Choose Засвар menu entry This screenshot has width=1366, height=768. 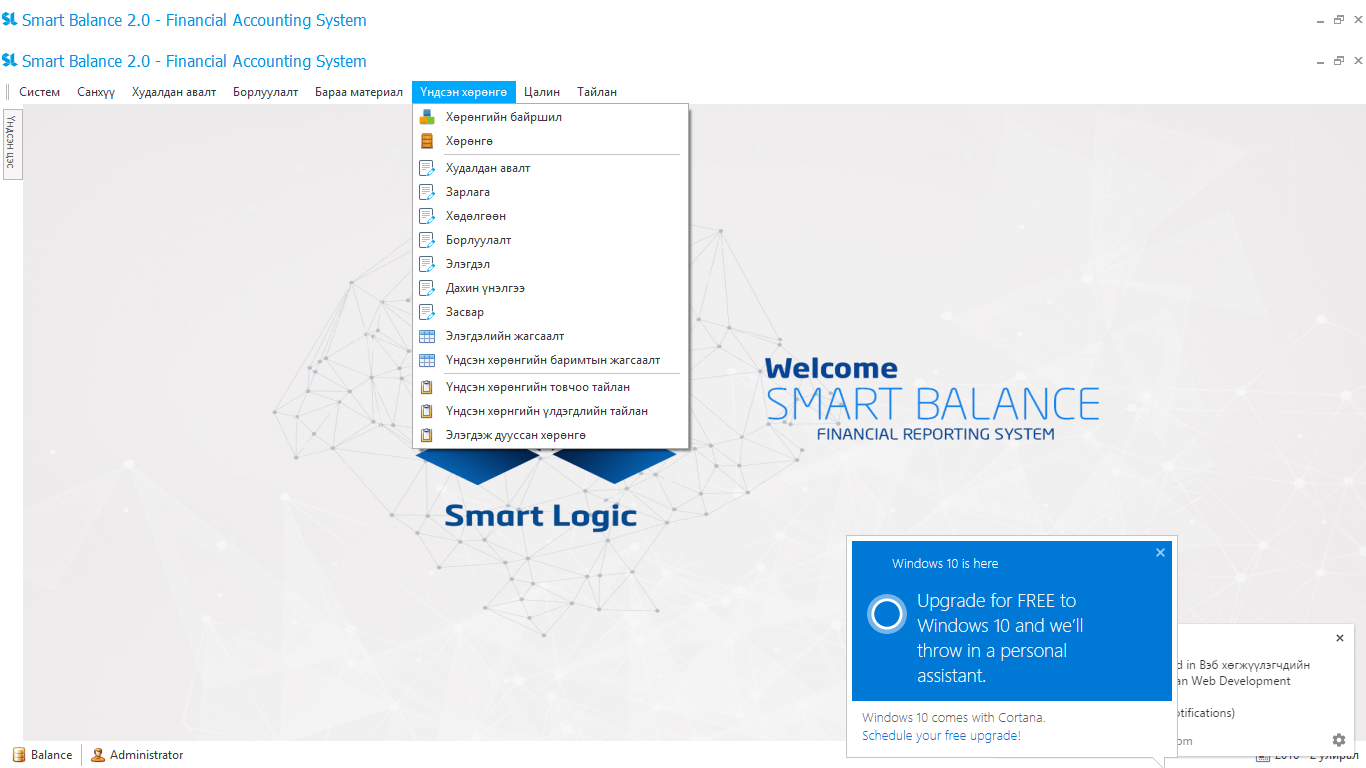point(550,312)
